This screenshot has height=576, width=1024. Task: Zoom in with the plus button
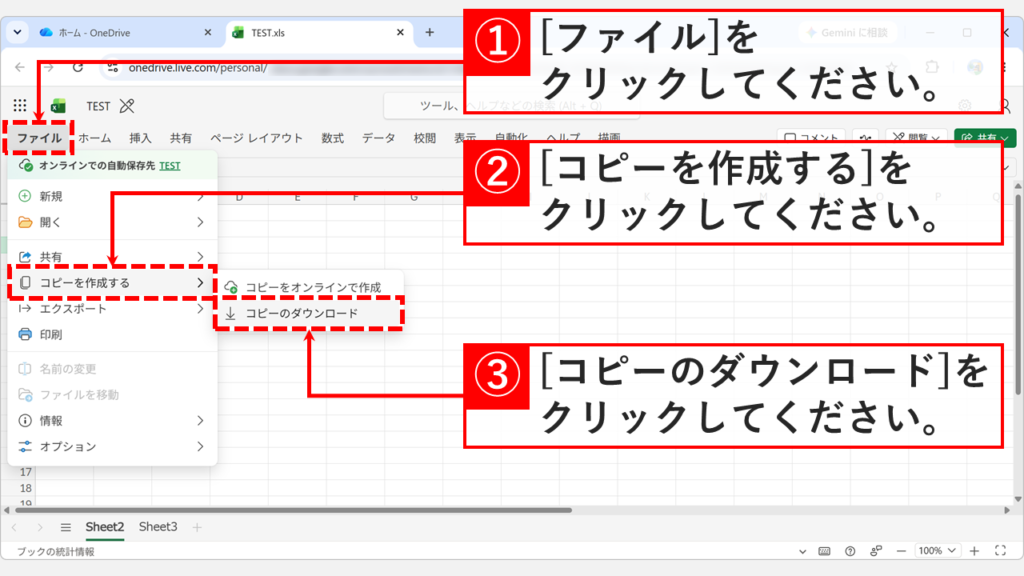[x=974, y=551]
